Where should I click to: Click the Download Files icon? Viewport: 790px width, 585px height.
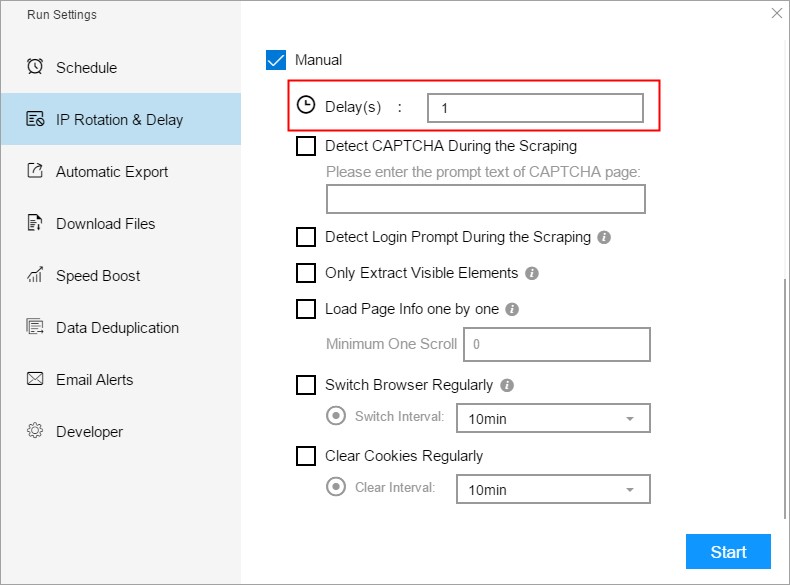pyautogui.click(x=35, y=223)
